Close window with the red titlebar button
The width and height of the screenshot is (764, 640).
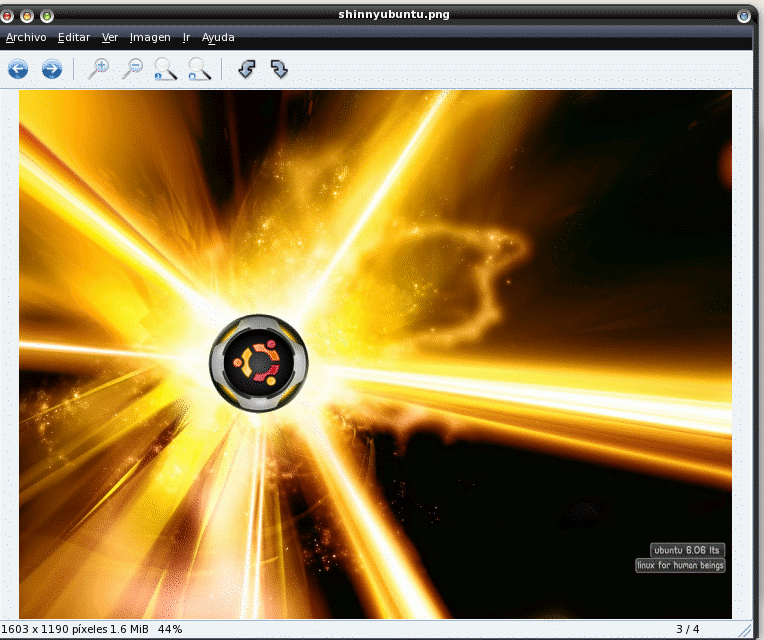(x=7, y=17)
